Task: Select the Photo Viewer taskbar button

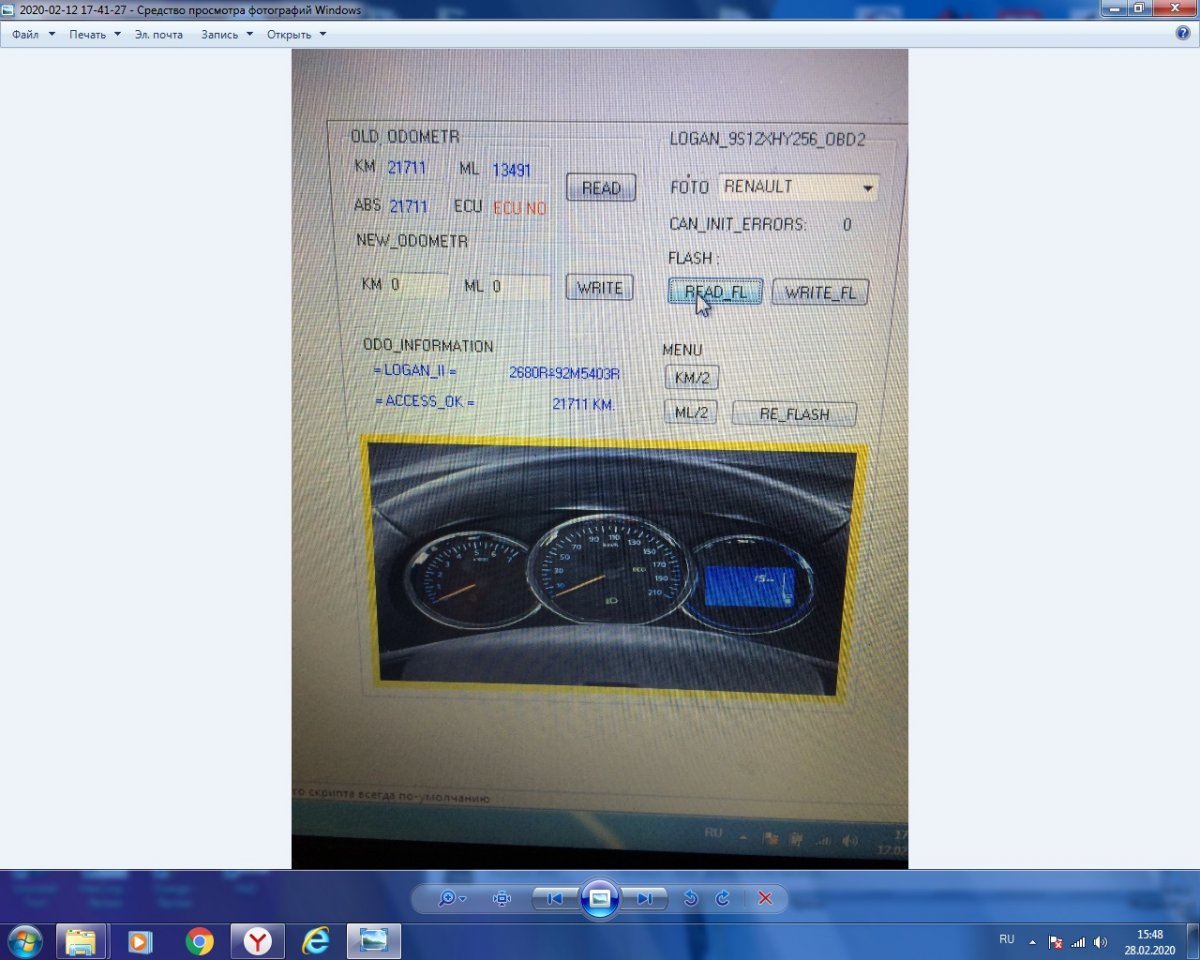Action: [374, 941]
